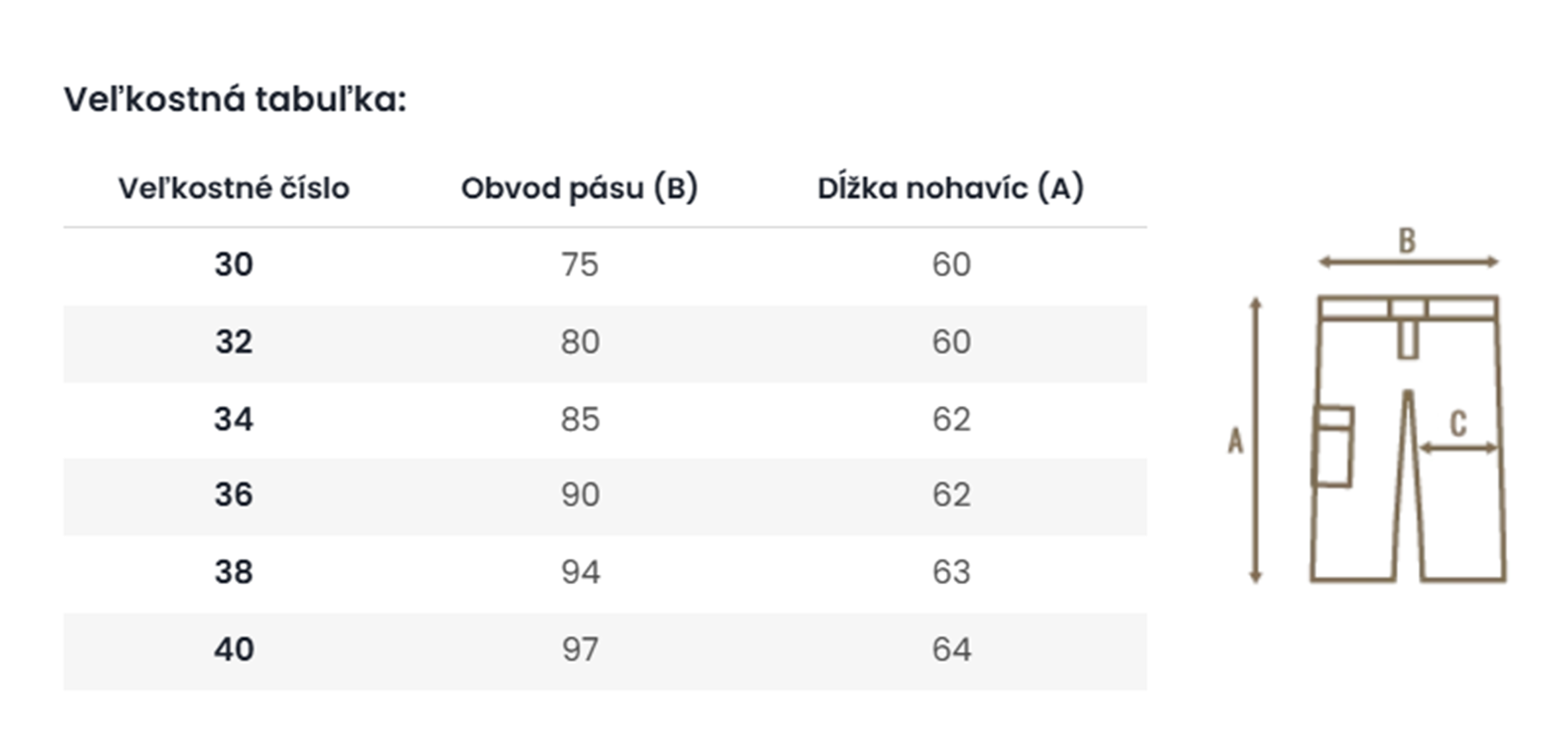Click waist value 75 cell
The height and width of the screenshot is (748, 1568).
pos(580,265)
